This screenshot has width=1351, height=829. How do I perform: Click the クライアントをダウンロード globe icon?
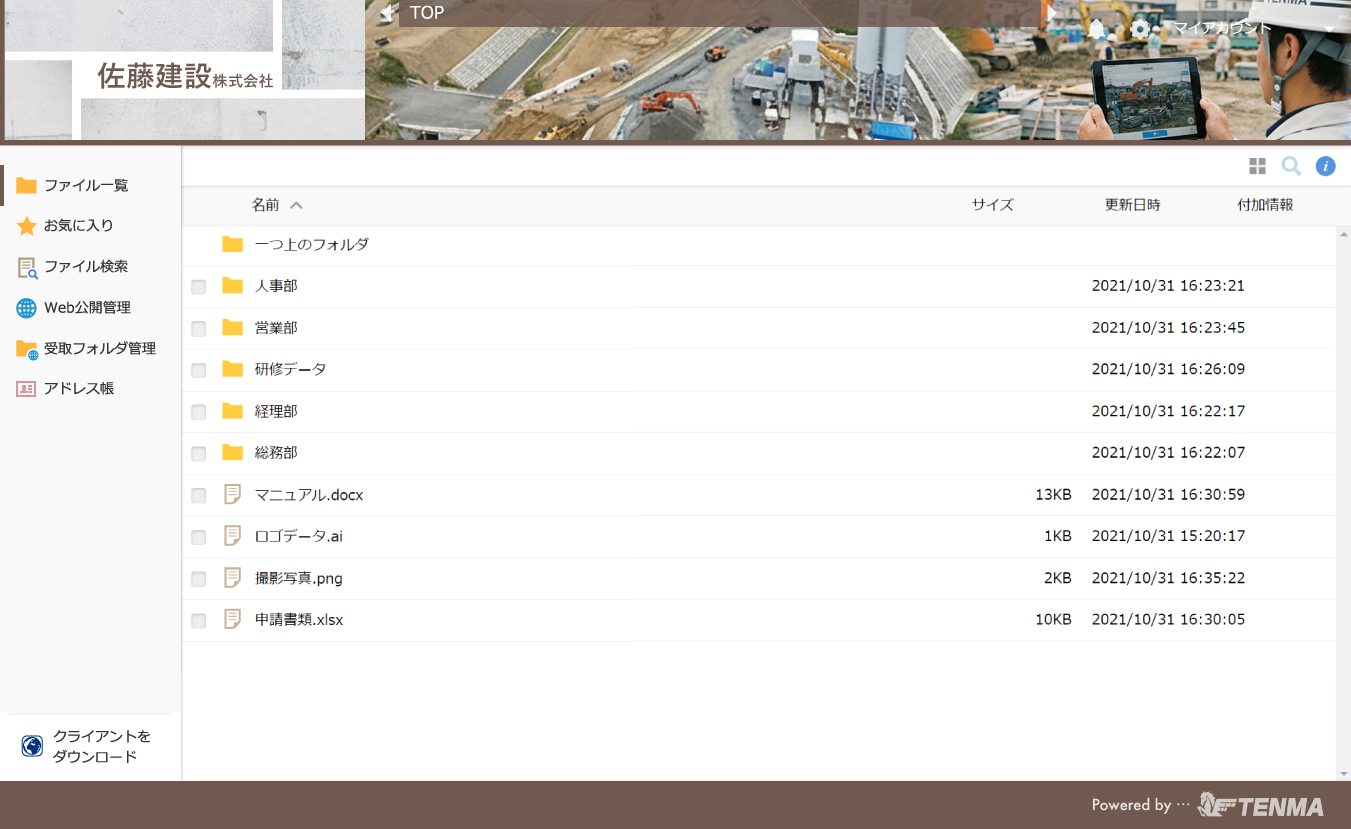(x=32, y=746)
